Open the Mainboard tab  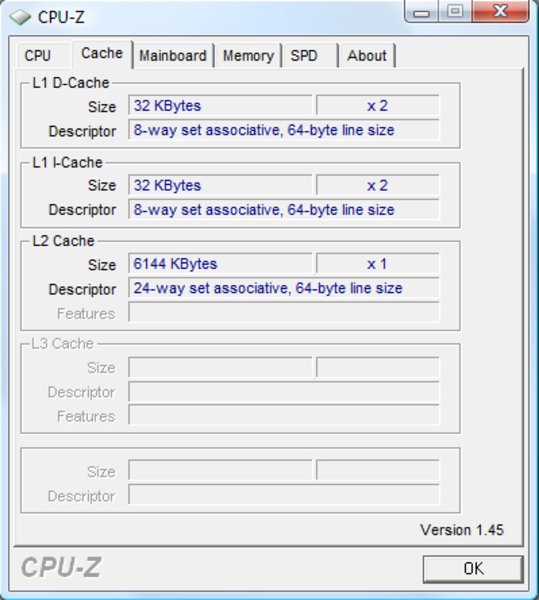pyautogui.click(x=173, y=56)
